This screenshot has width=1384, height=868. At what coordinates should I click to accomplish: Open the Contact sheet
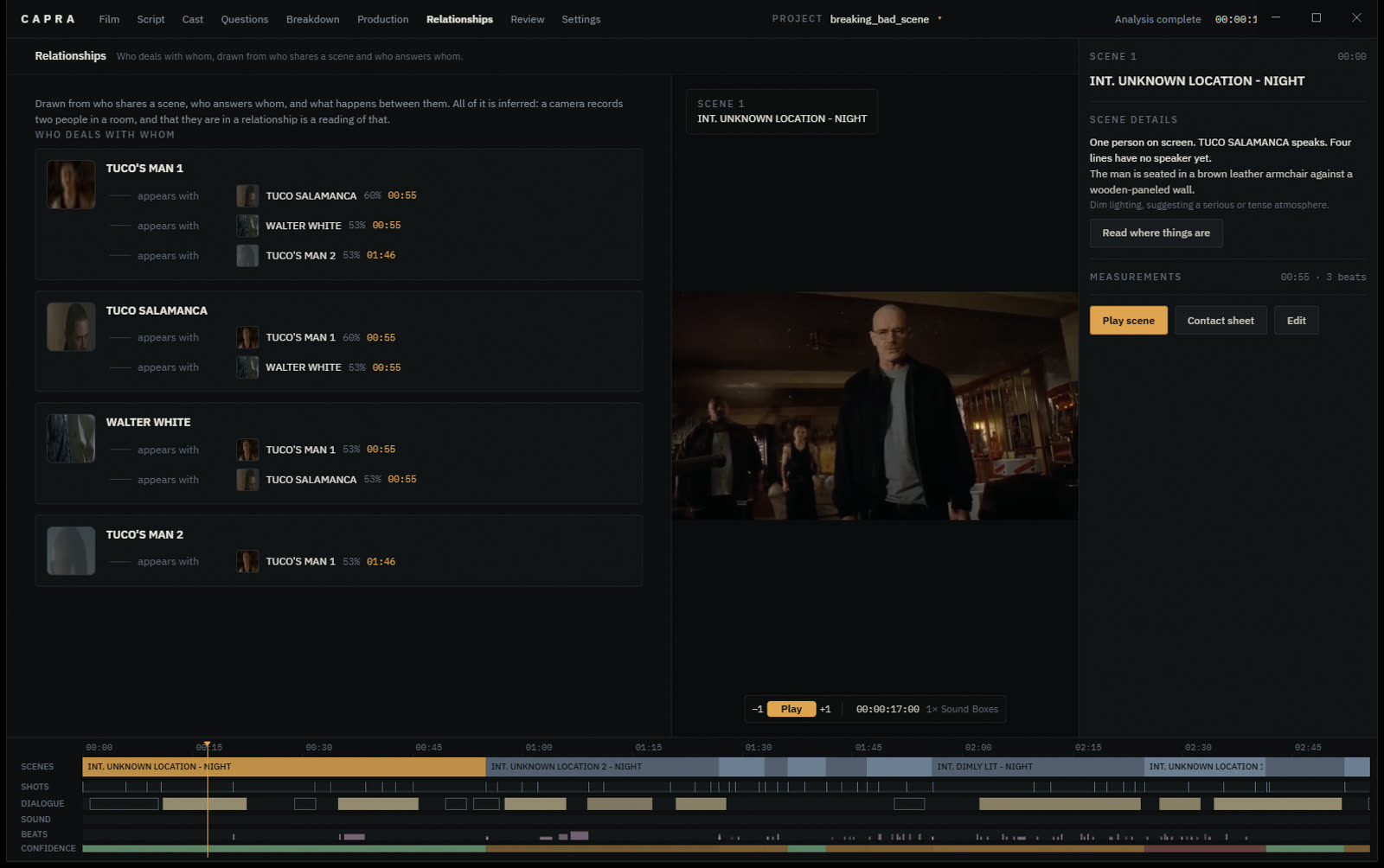tap(1221, 321)
